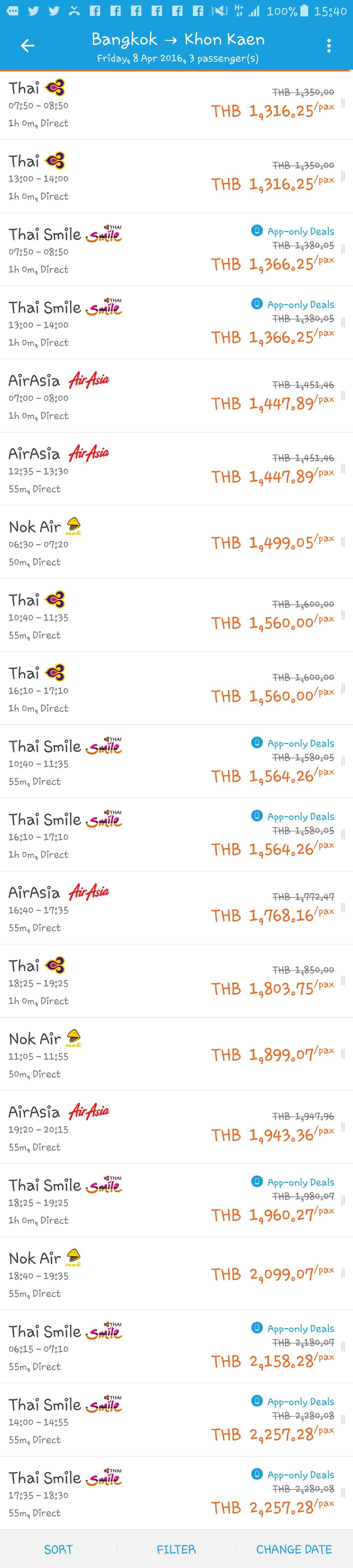The image size is (353, 1568).
Task: Open the FILTER options
Action: (x=176, y=1549)
